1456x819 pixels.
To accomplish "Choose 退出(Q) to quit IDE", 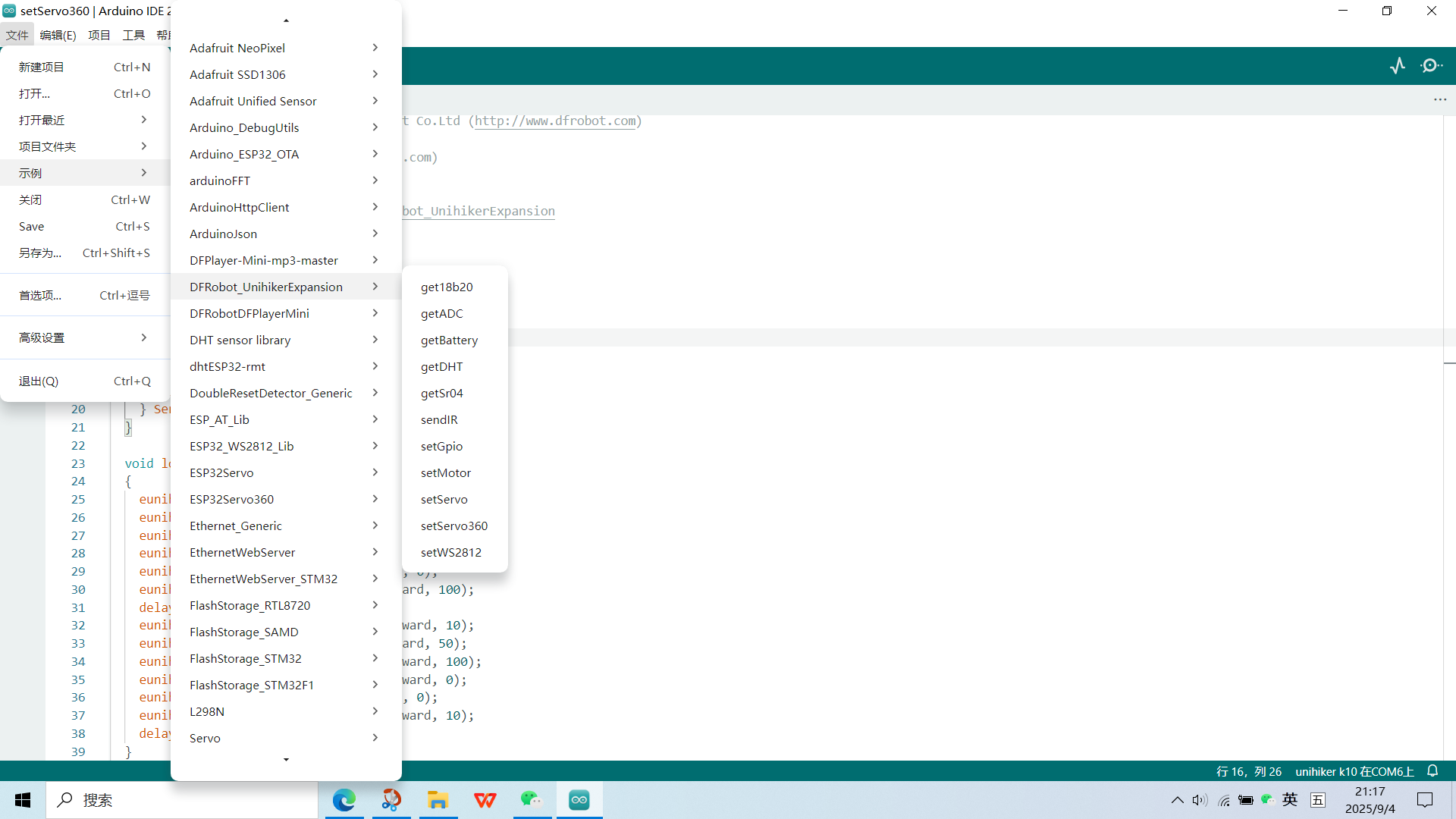I will [x=85, y=381].
